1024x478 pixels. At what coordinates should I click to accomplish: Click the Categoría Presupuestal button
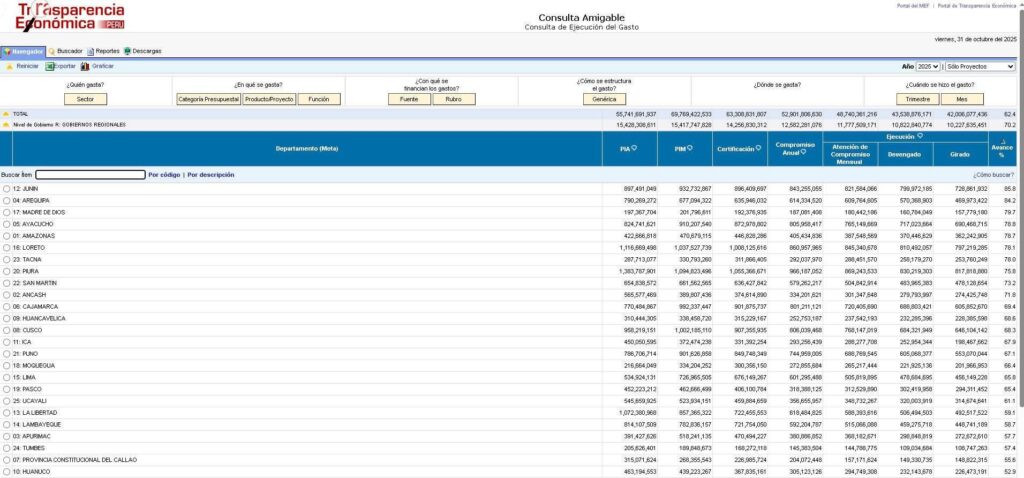coord(209,99)
